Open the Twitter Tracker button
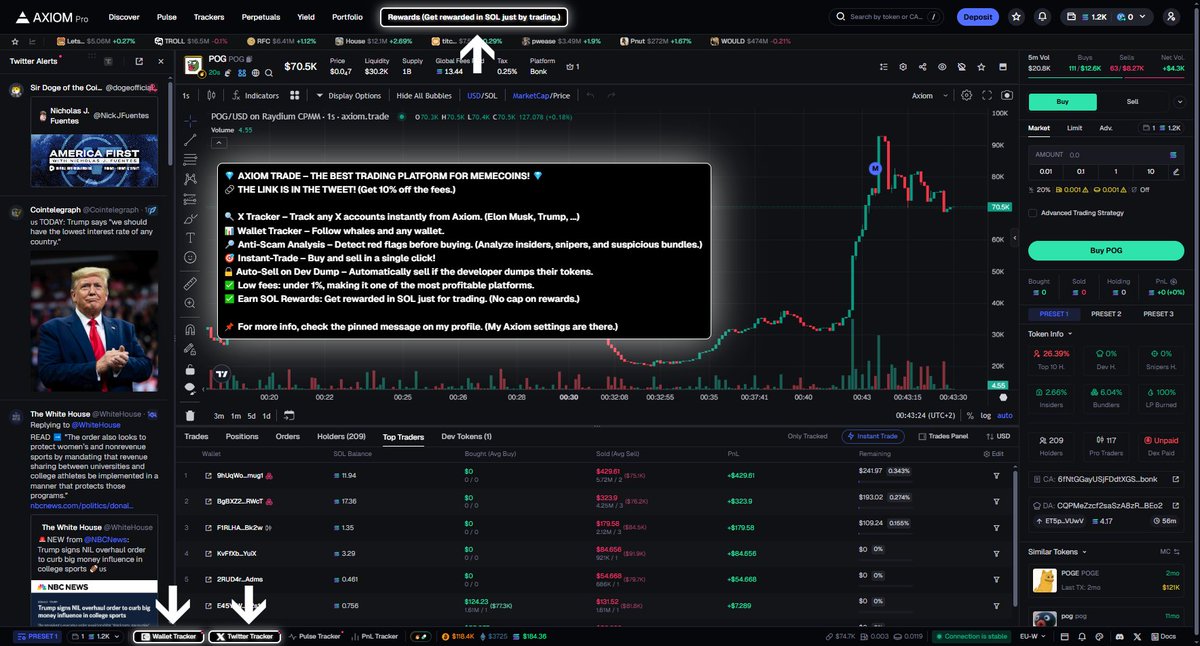 tap(244, 636)
